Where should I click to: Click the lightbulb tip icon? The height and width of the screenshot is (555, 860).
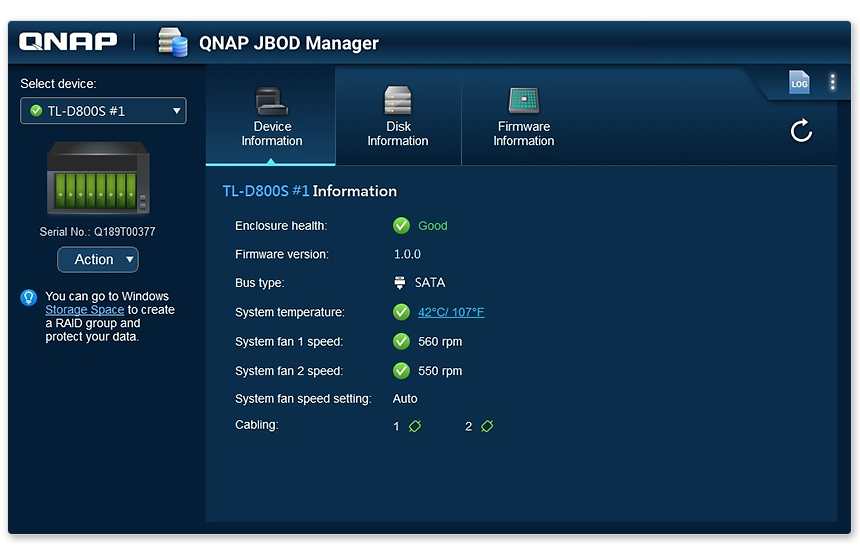(x=29, y=297)
